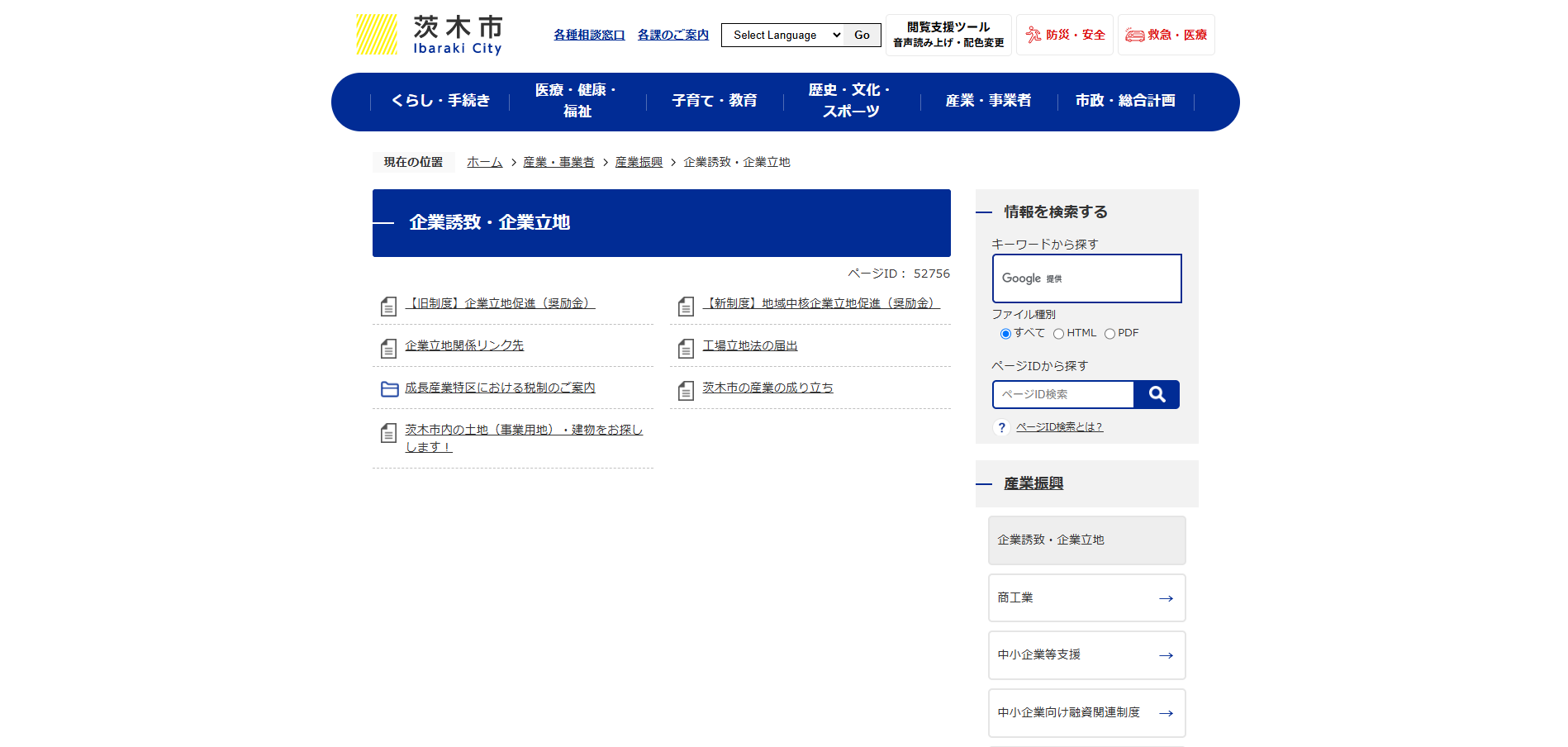Click the Go language button
The image size is (1568, 747).
[862, 35]
